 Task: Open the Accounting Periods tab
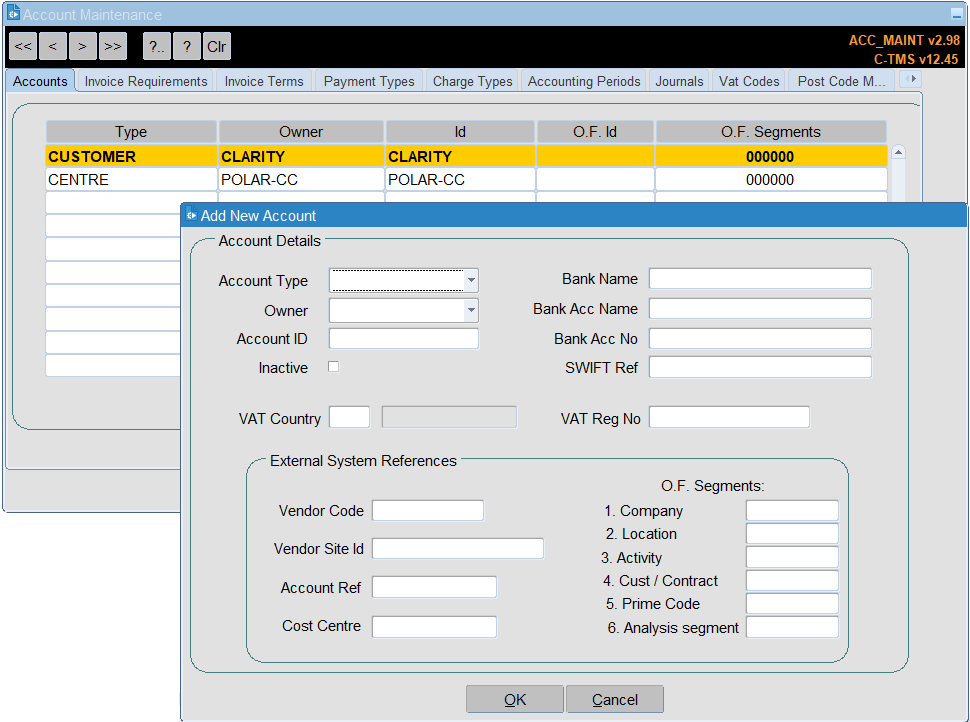584,81
